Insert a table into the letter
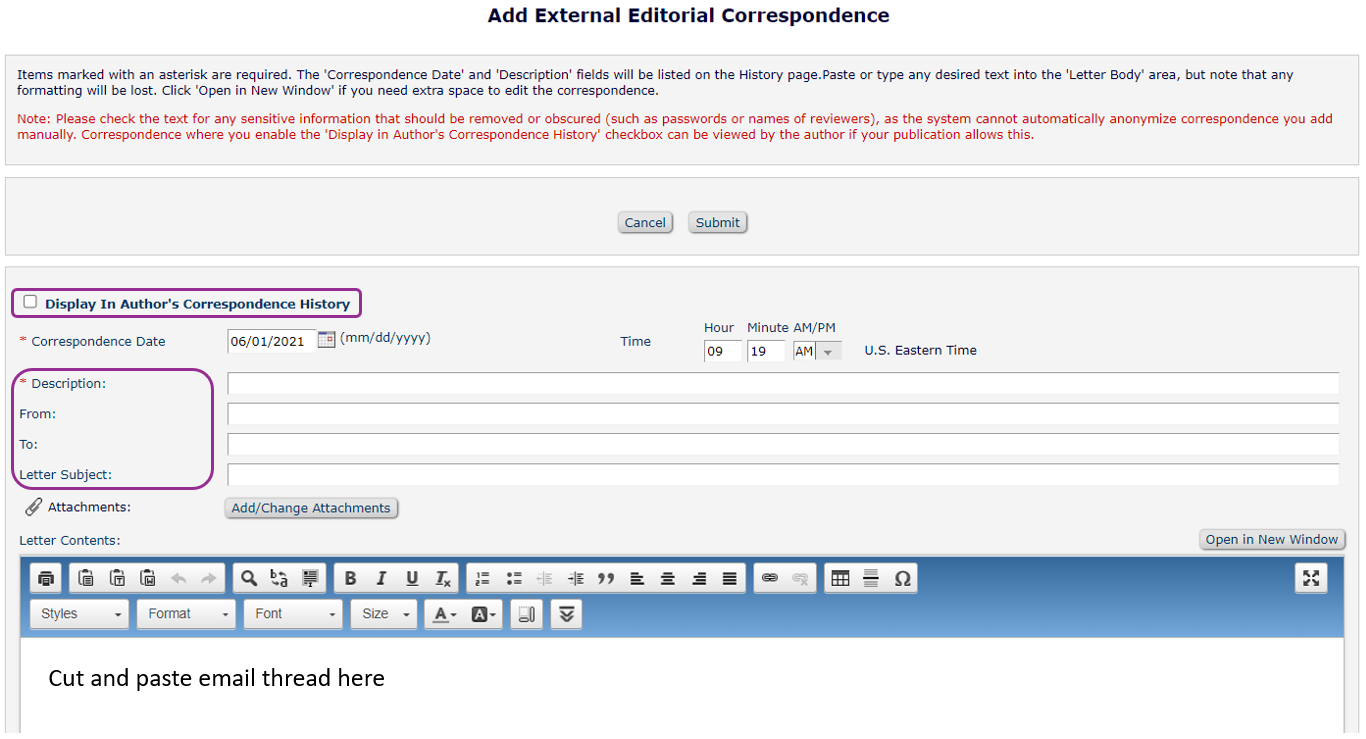 [x=840, y=579]
